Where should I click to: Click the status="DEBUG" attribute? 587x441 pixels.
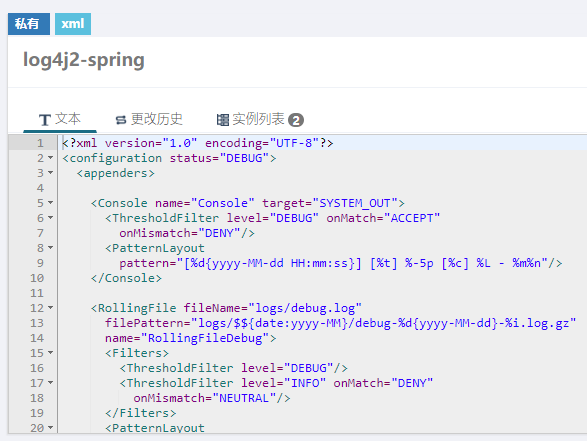coord(220,158)
